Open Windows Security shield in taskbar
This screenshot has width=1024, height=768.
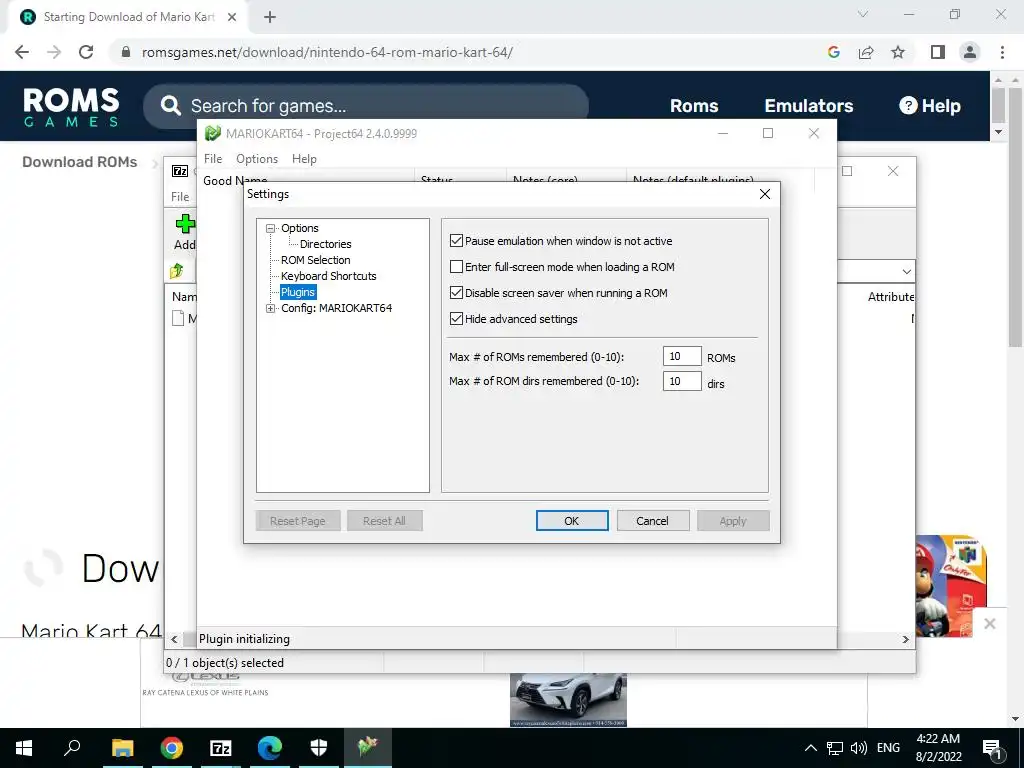(319, 748)
